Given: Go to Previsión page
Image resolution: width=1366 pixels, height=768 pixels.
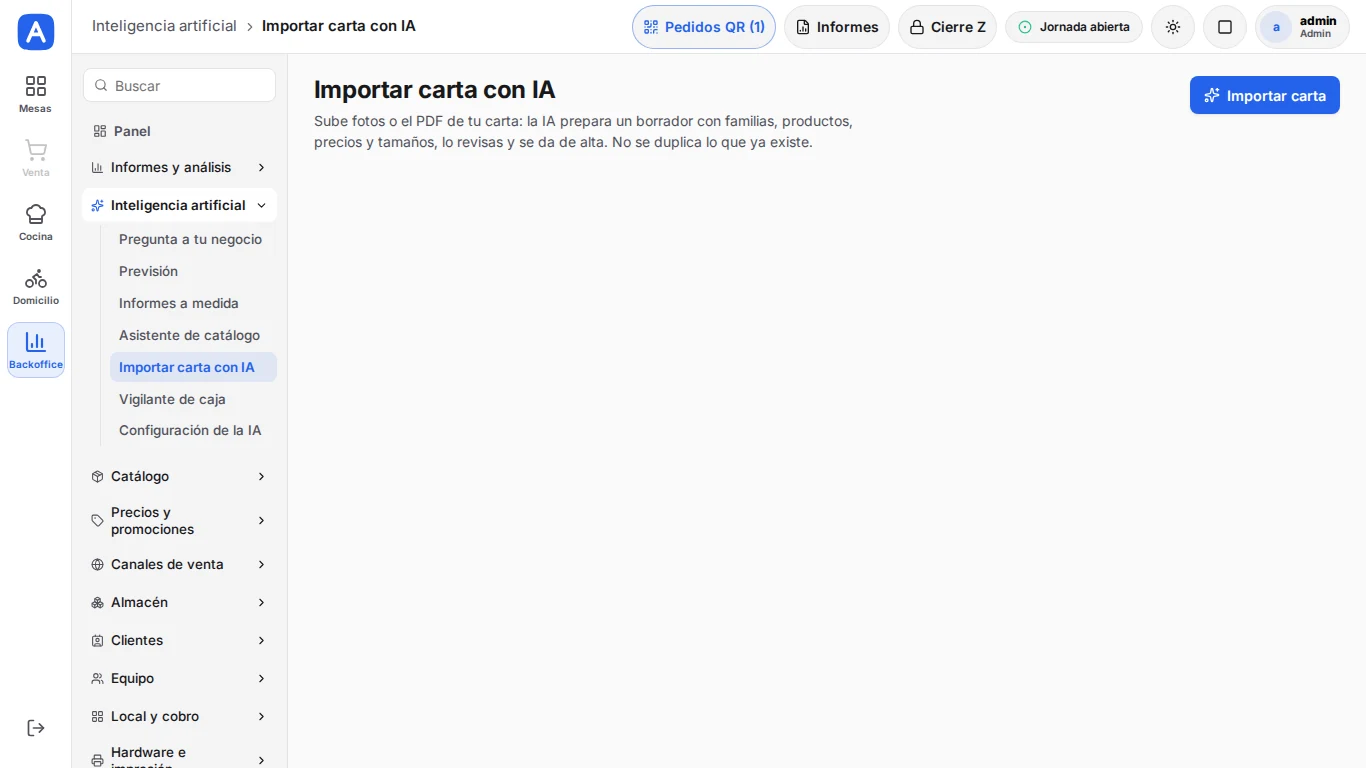Looking at the screenshot, I should [192, 271].
